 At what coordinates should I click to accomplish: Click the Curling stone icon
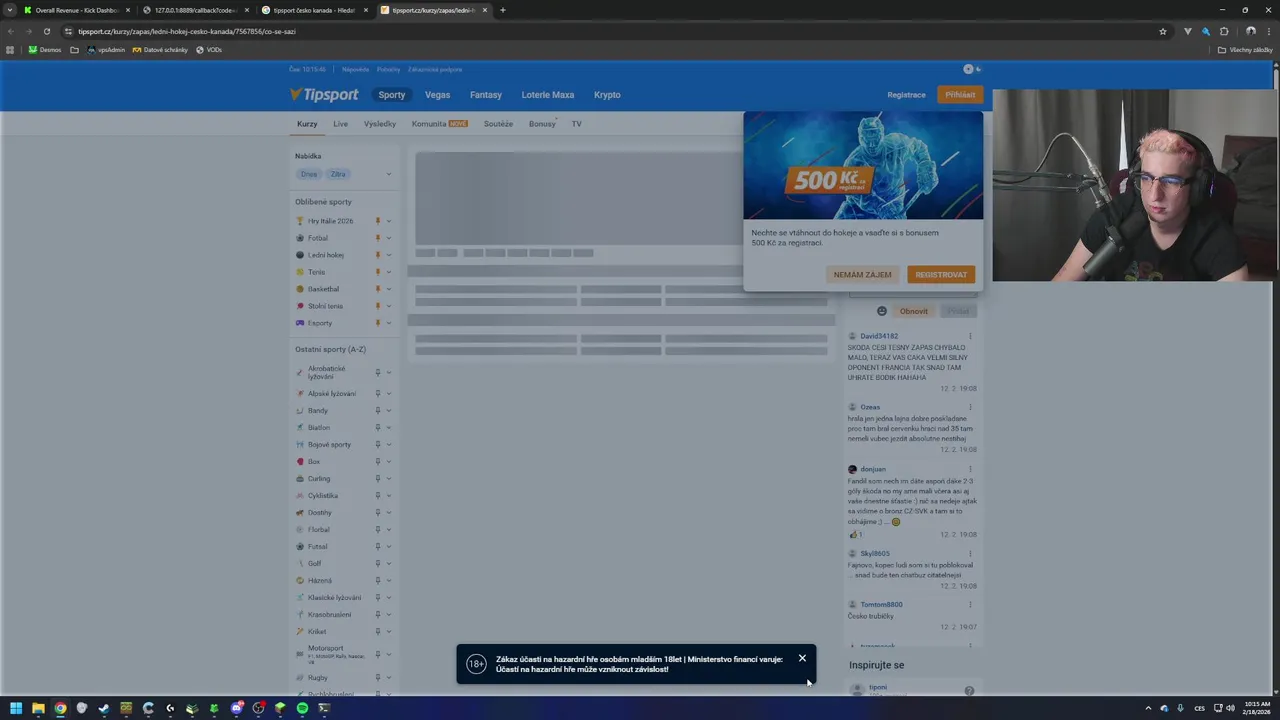click(x=300, y=479)
